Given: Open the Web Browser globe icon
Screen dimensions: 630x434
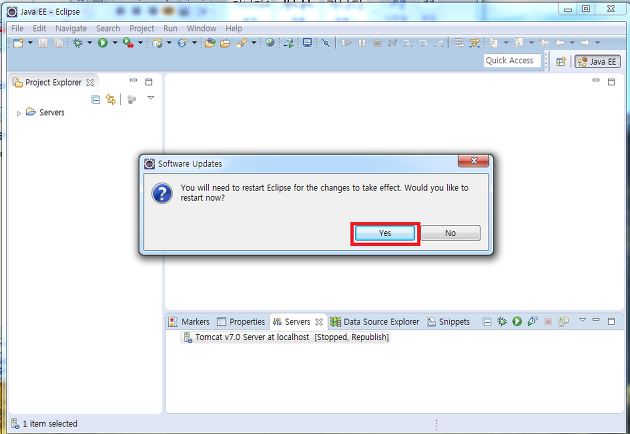Looking at the screenshot, I should 270,43.
